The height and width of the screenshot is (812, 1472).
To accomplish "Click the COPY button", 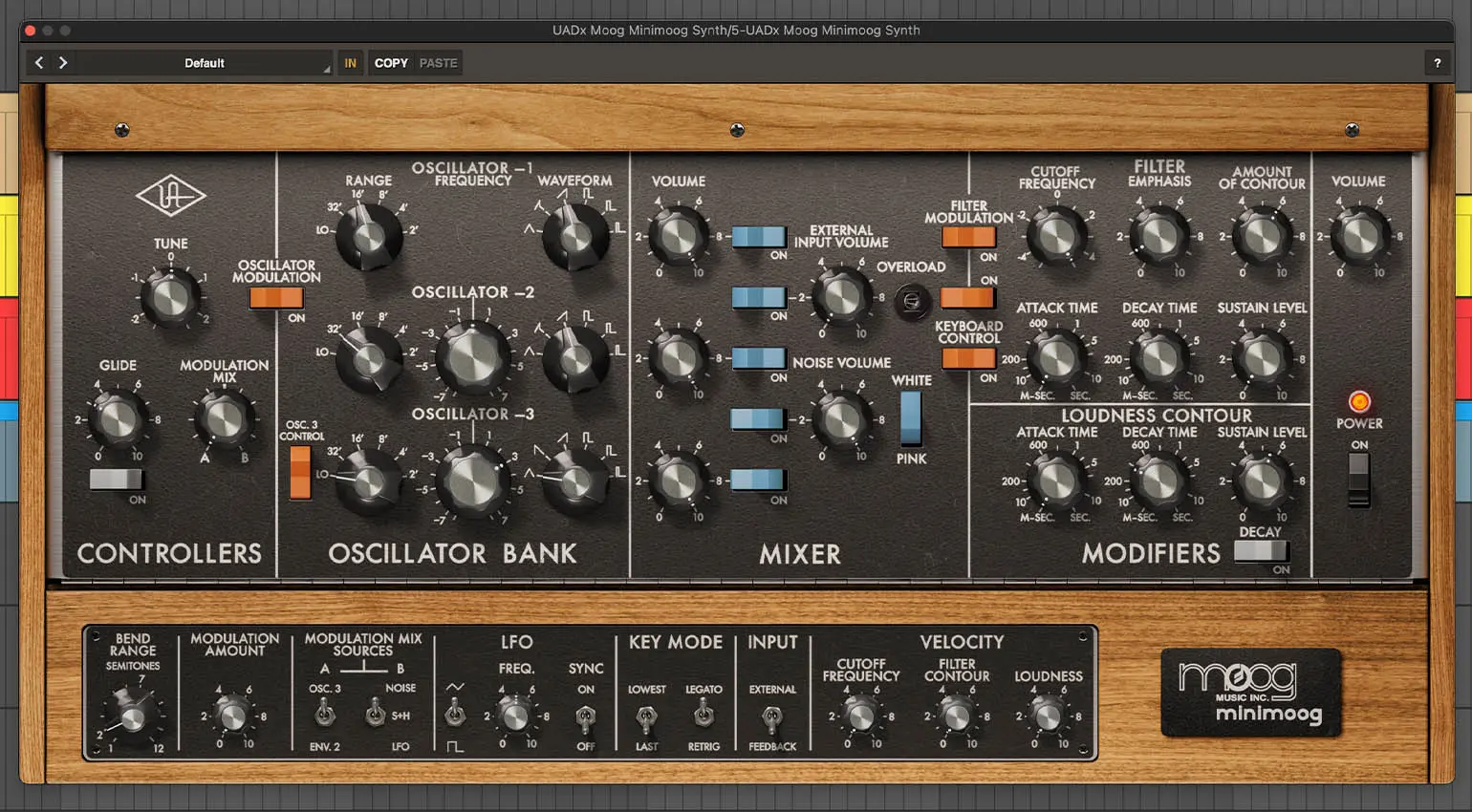I will [391, 62].
